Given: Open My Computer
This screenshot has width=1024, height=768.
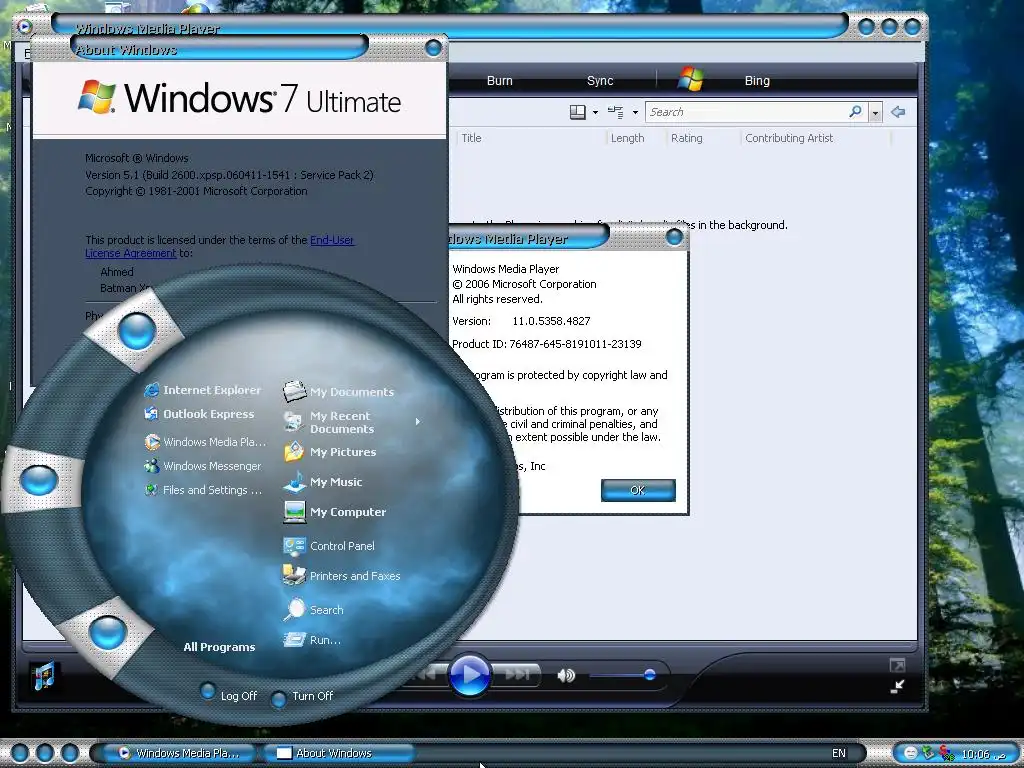Looking at the screenshot, I should 334,512.
